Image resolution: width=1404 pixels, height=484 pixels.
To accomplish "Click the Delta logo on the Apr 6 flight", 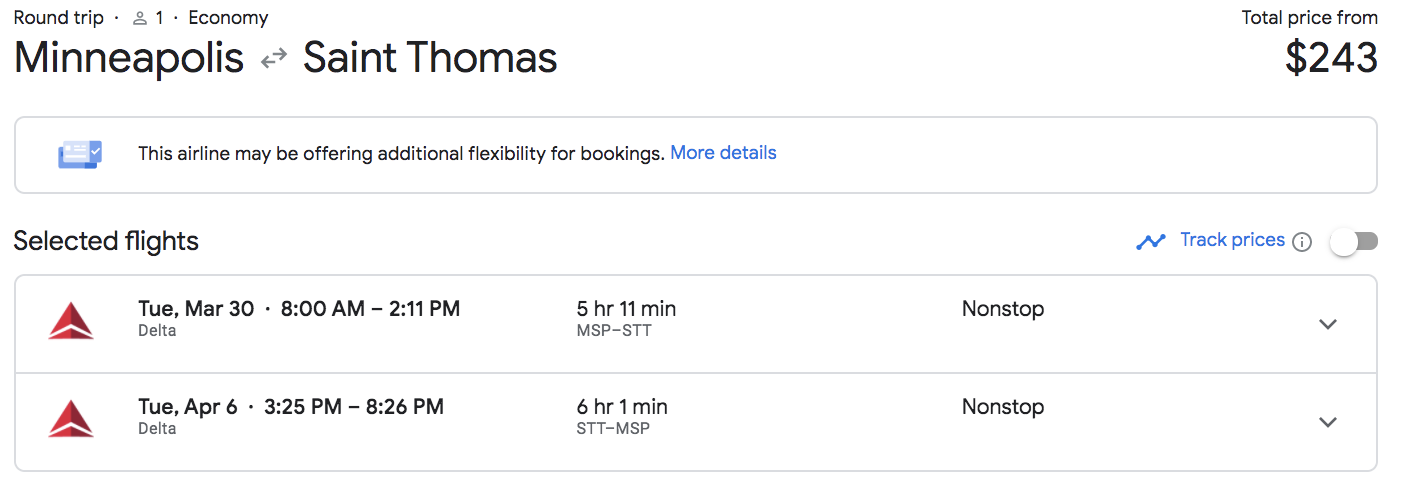I will tap(71, 419).
